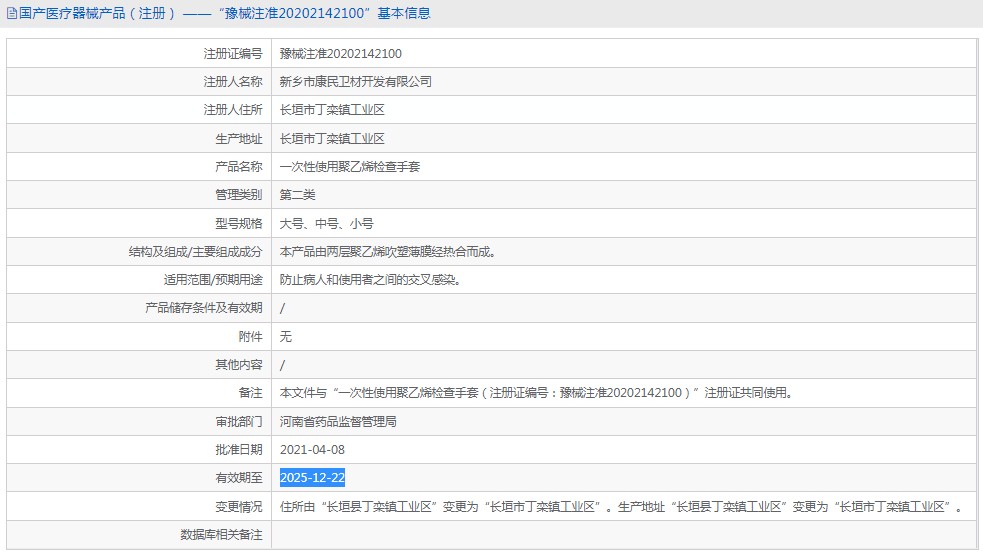Select the approval date 2021-04-08
This screenshot has height=553, width=983.
[312, 450]
